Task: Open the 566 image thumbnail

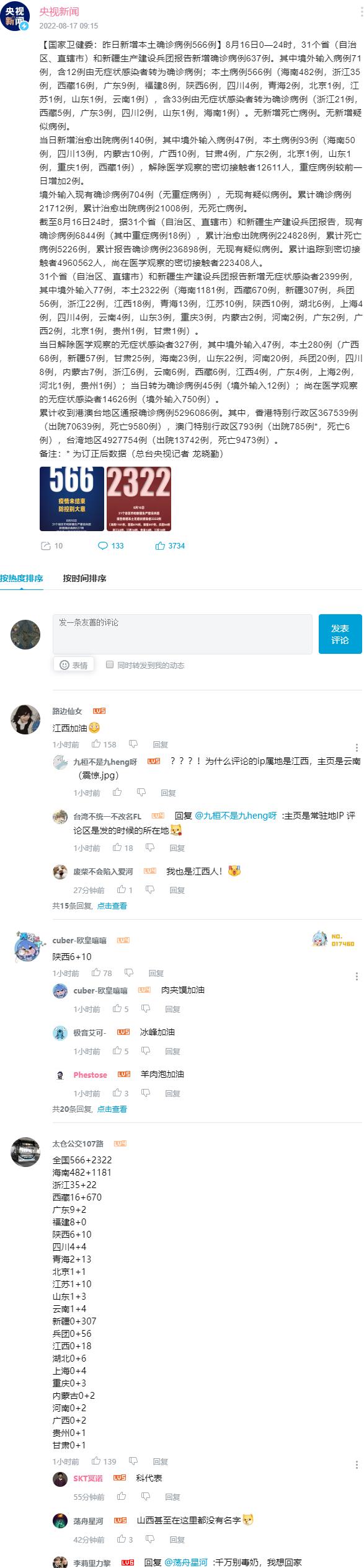Action: (72, 499)
